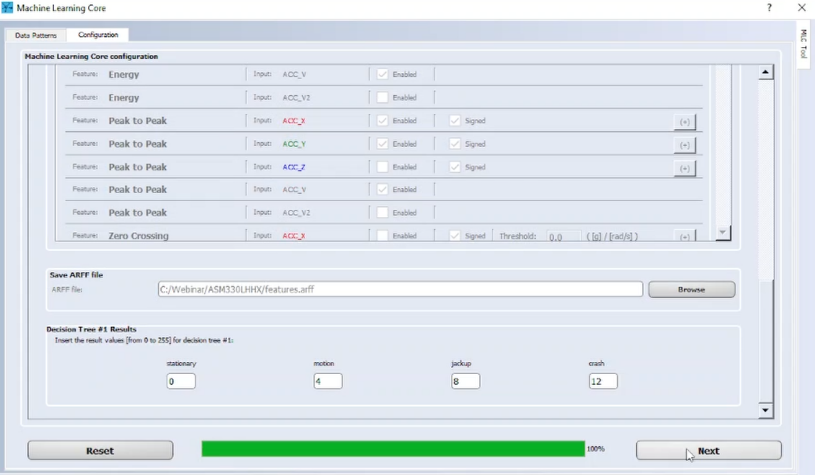Switch to the Data Patterns tab
The width and height of the screenshot is (815, 475).
tap(36, 35)
